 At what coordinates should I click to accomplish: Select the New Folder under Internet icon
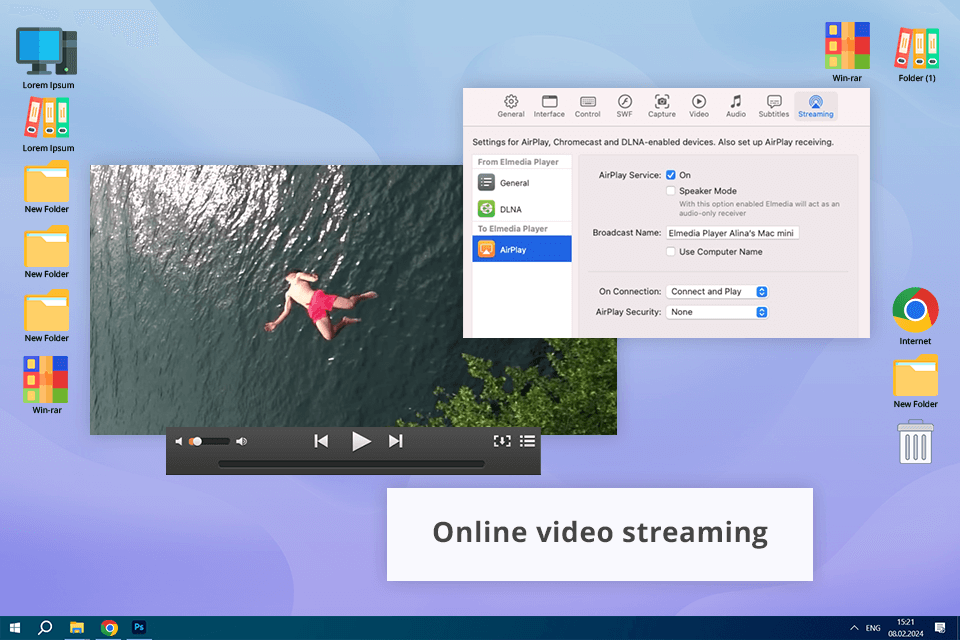pyautogui.click(x=915, y=382)
